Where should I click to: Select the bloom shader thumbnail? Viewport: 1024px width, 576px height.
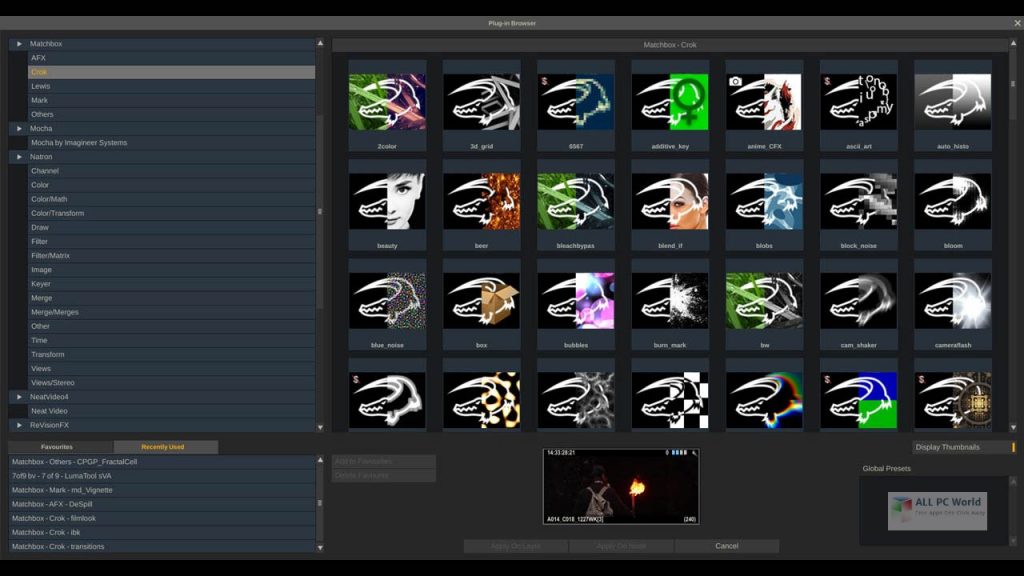[953, 201]
